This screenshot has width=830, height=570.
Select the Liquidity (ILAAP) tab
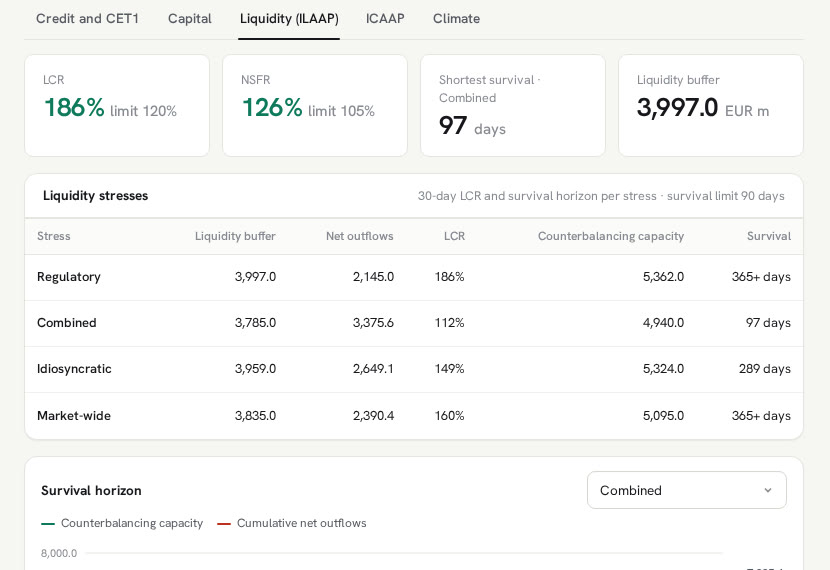pos(289,19)
